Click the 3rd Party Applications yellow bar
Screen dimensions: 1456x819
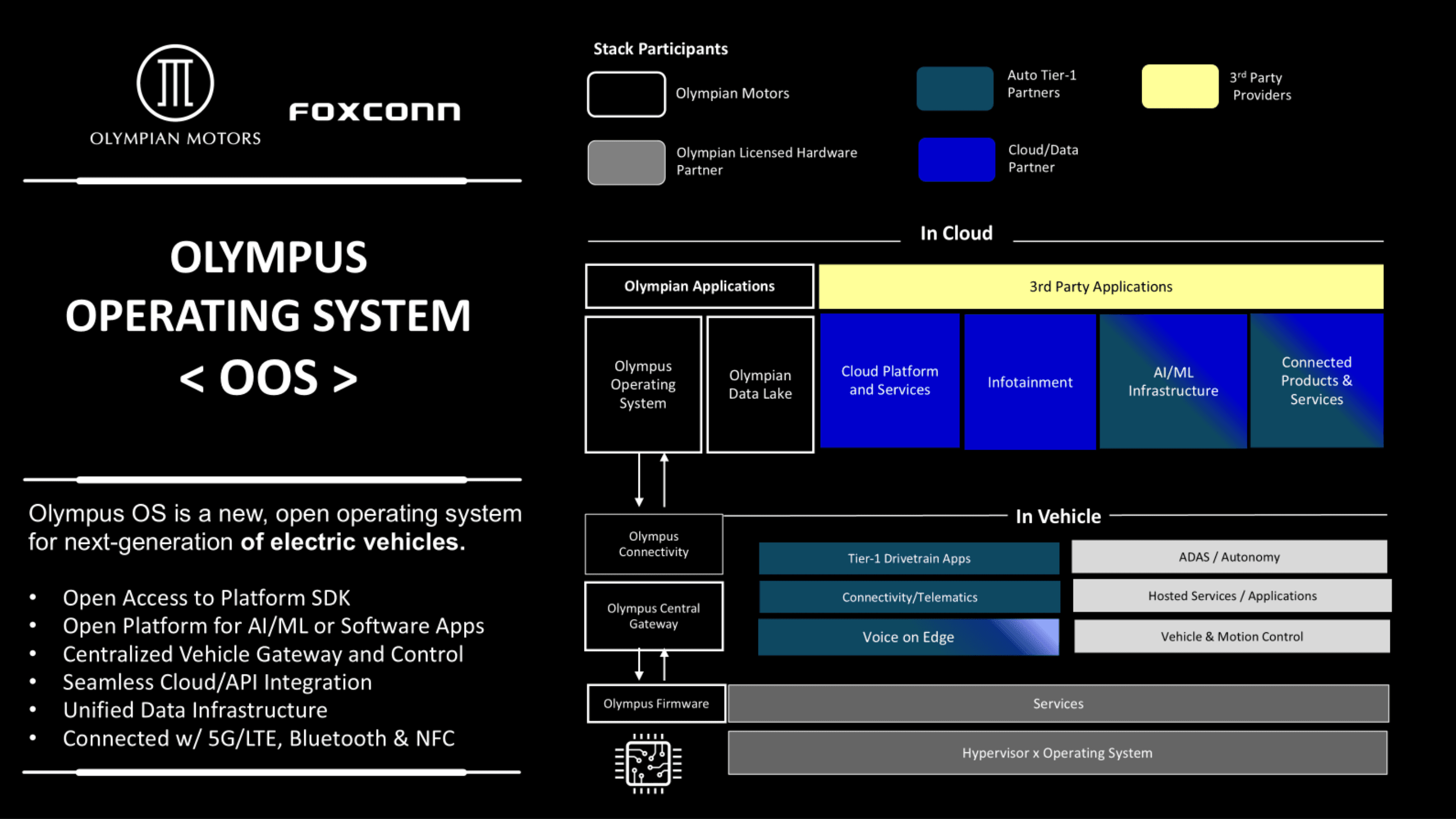[x=1101, y=286]
